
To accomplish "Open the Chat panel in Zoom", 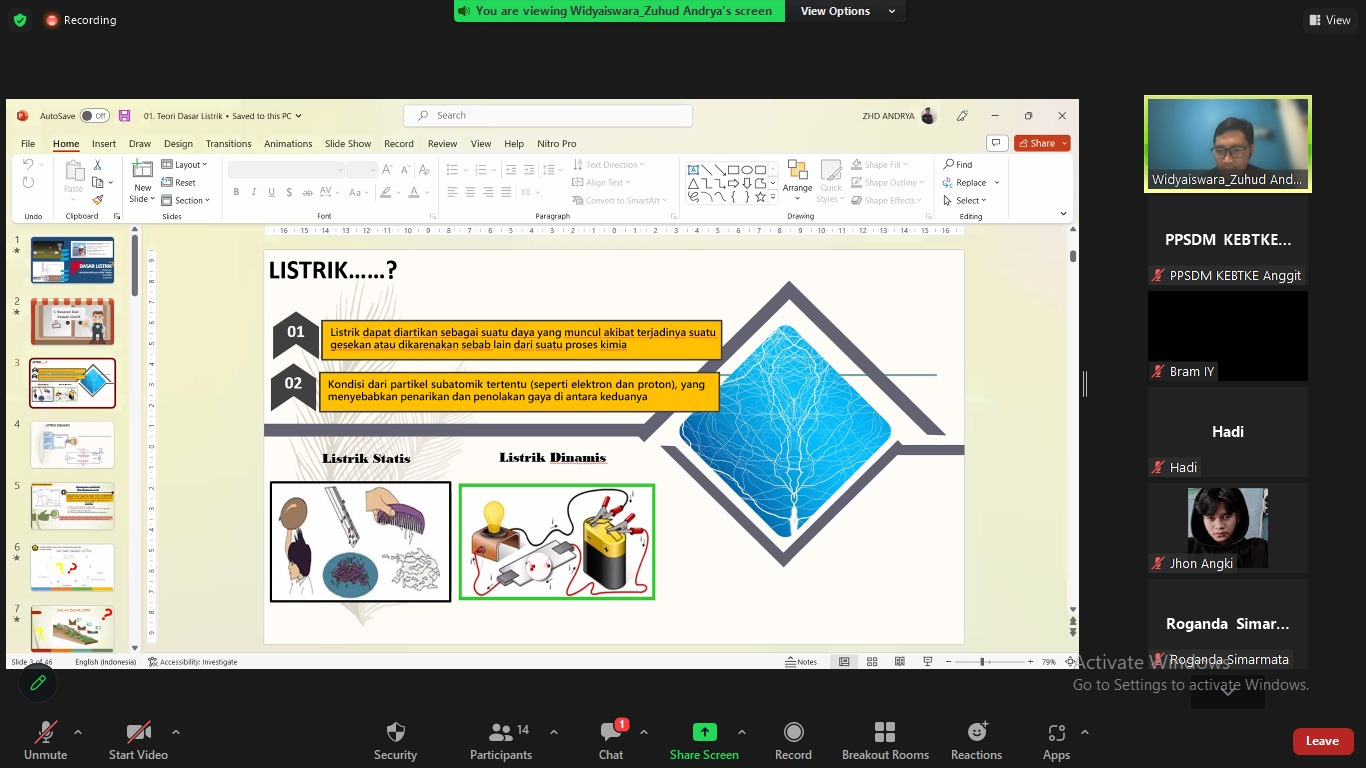I will (x=611, y=733).
